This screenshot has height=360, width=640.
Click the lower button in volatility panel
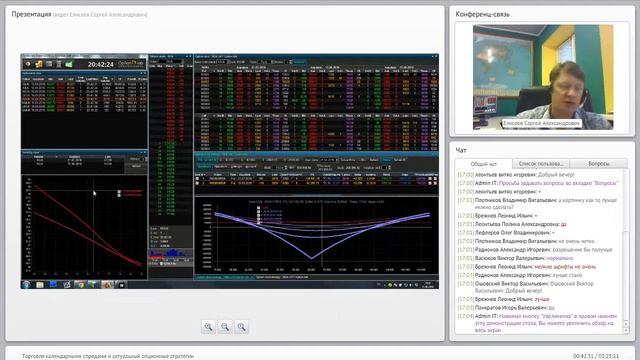coord(136,166)
